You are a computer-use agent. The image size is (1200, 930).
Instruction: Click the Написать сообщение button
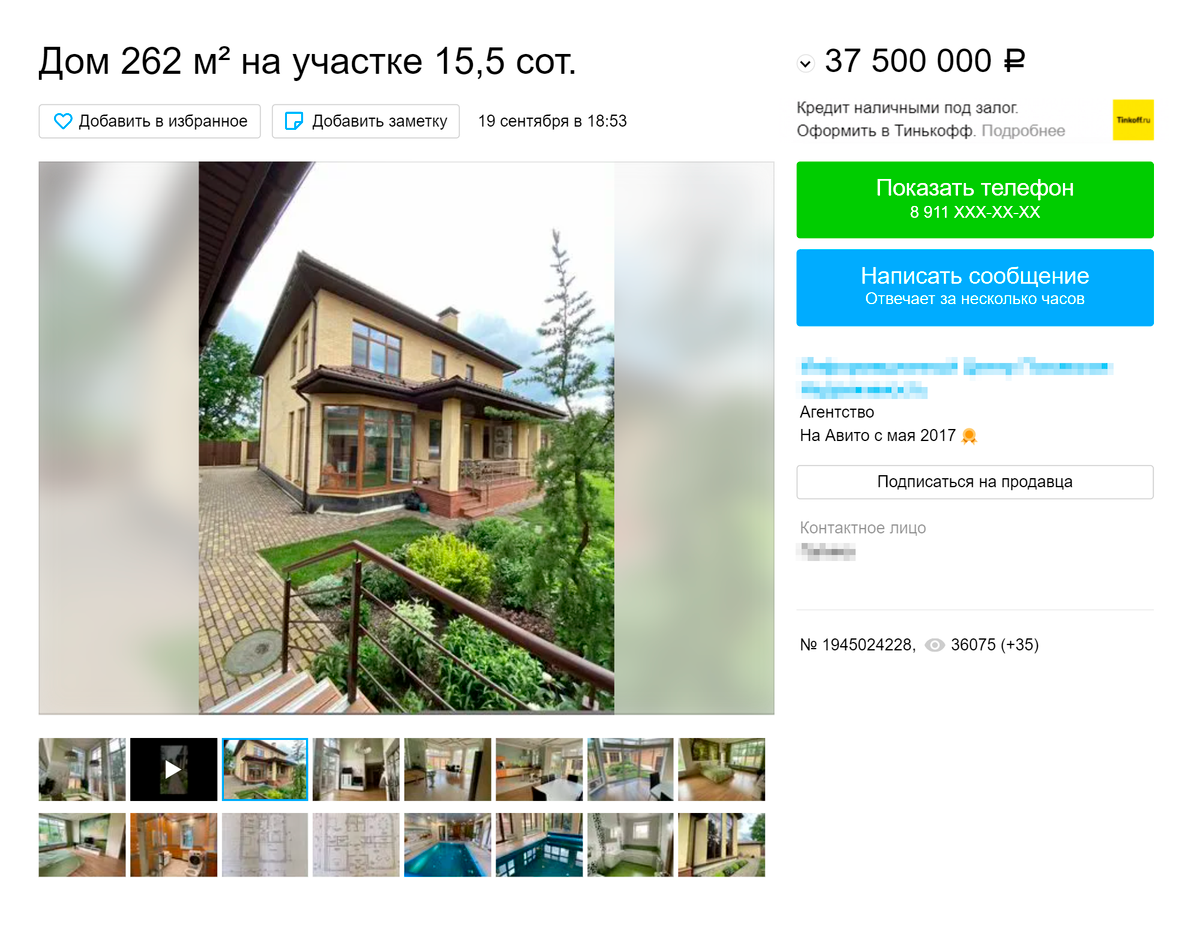click(975, 288)
